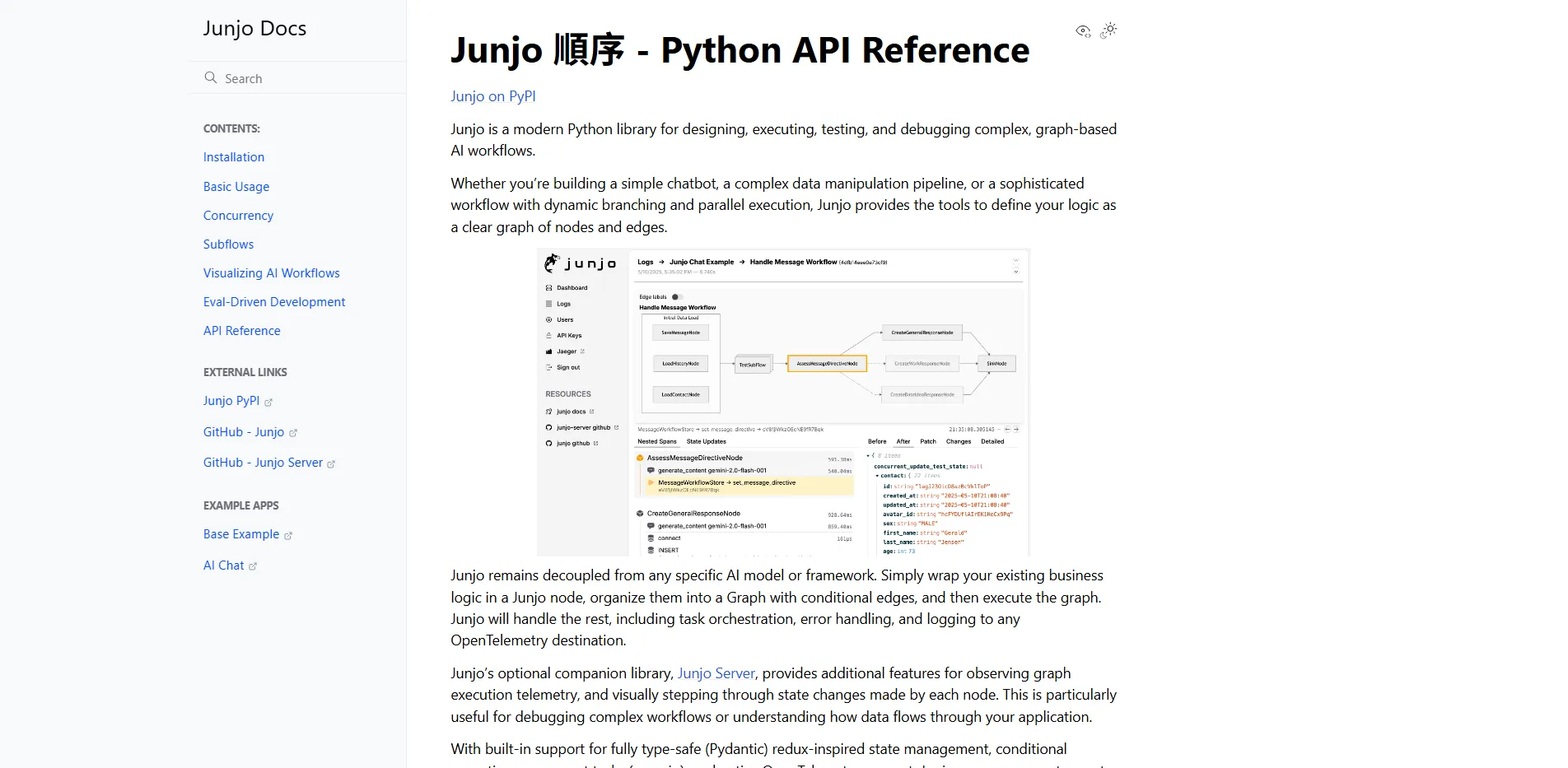Go to Basic Usage in the sidebar
Screen dimensions: 1568x768
[236, 187]
